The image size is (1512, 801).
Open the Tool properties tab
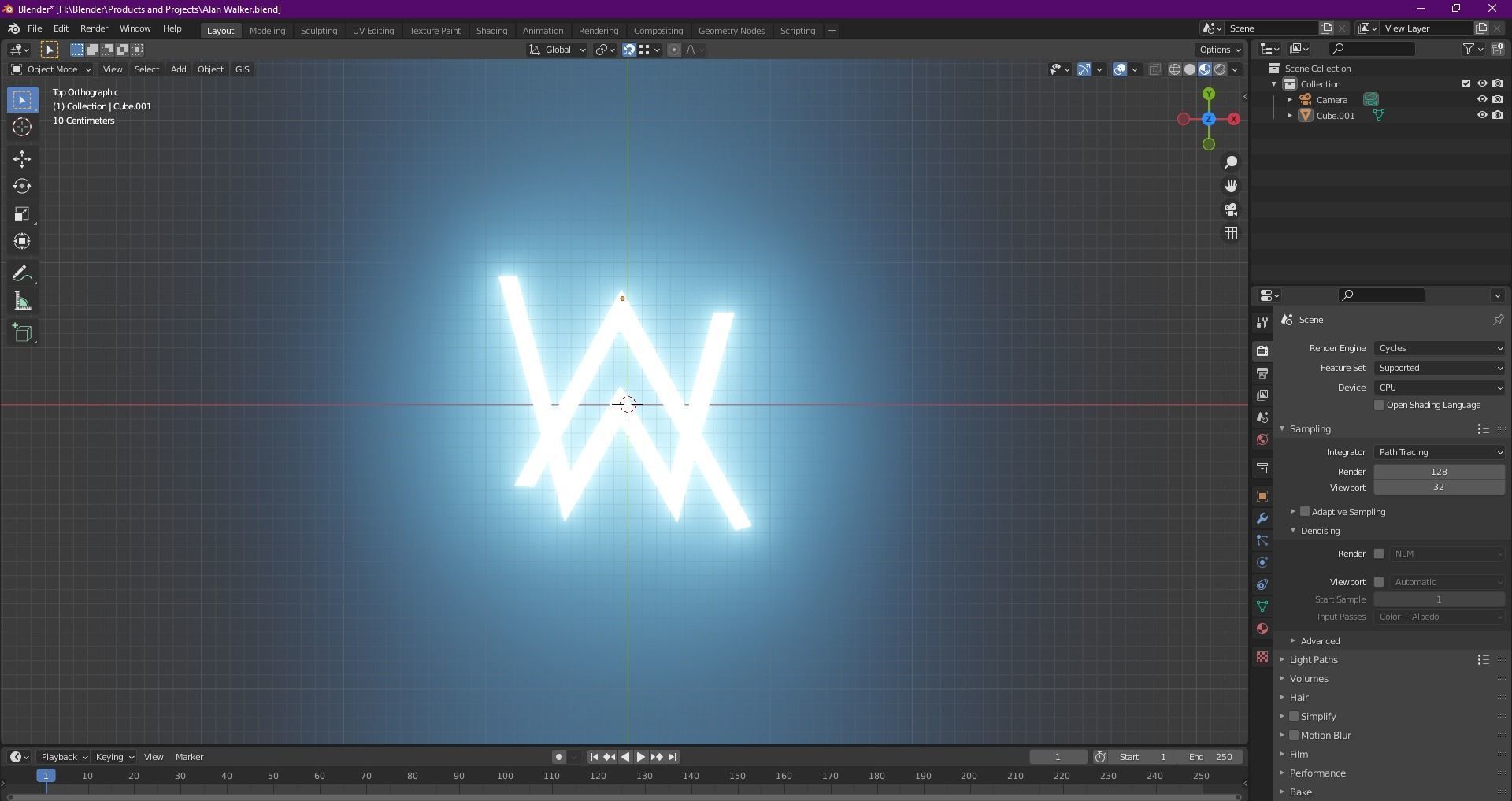click(x=1262, y=323)
